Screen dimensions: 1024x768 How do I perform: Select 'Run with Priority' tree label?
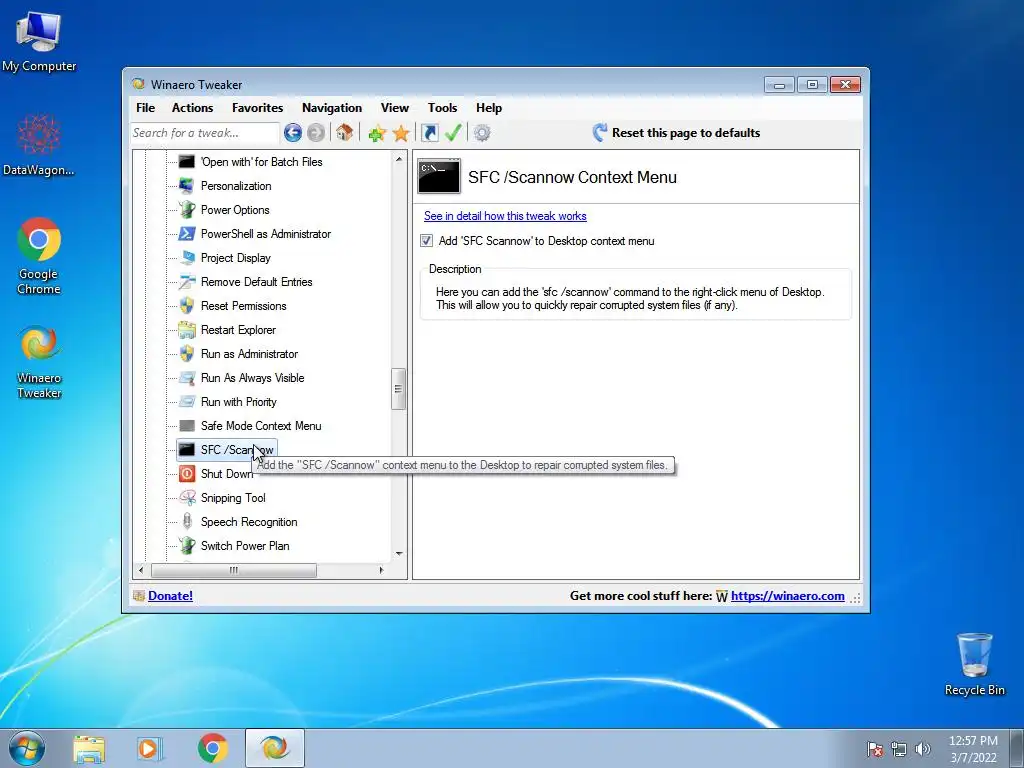tap(238, 402)
